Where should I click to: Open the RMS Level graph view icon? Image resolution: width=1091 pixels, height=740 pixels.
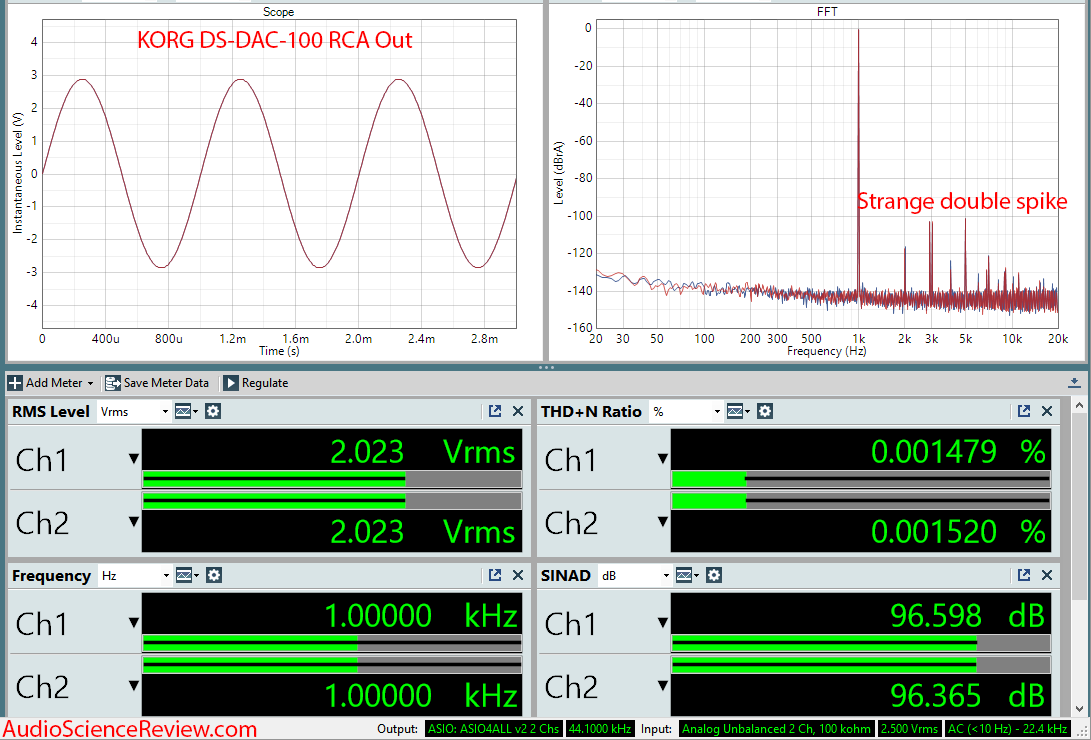click(x=186, y=412)
